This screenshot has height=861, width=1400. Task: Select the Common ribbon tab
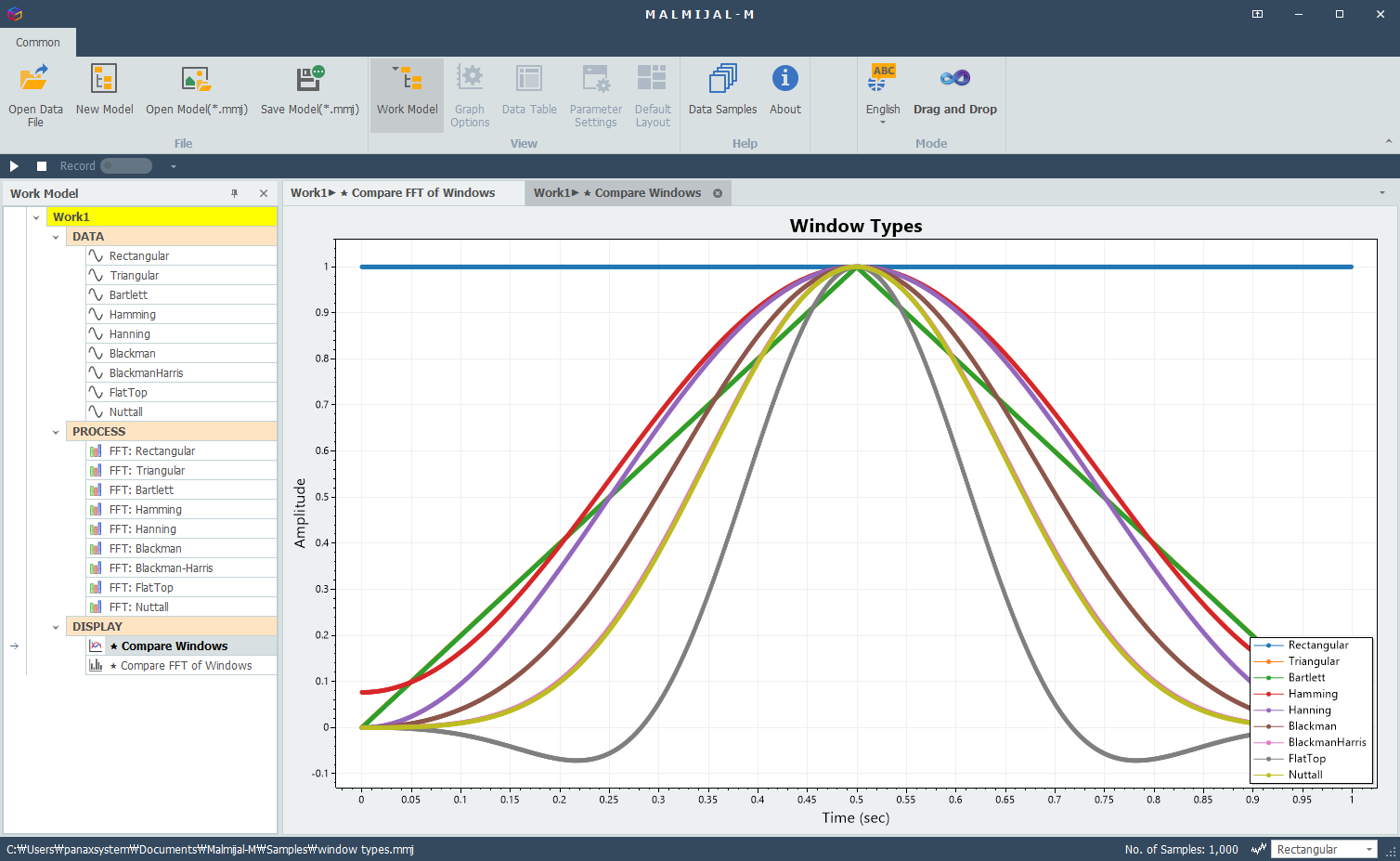(38, 42)
